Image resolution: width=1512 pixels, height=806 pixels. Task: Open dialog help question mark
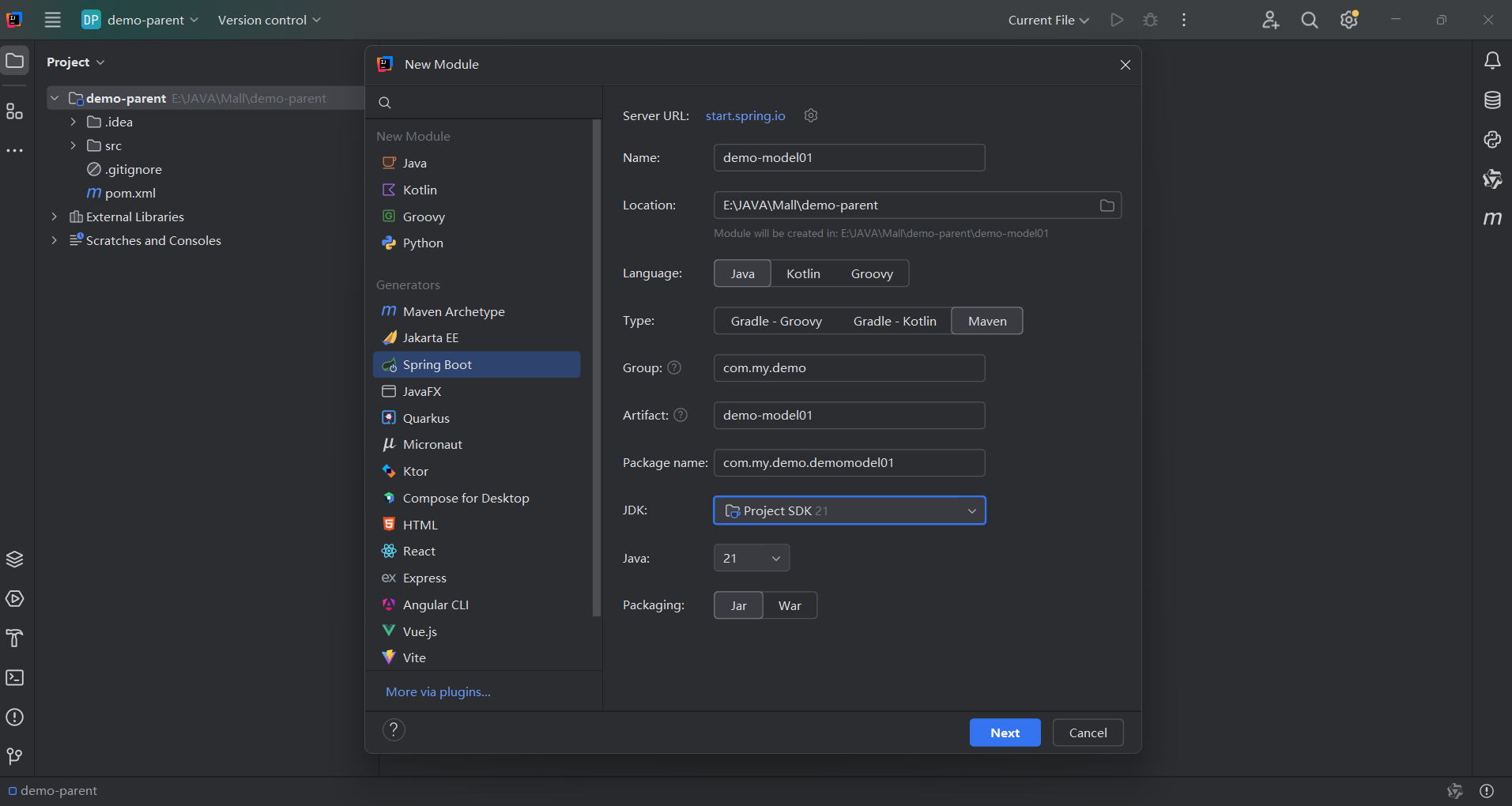394,729
